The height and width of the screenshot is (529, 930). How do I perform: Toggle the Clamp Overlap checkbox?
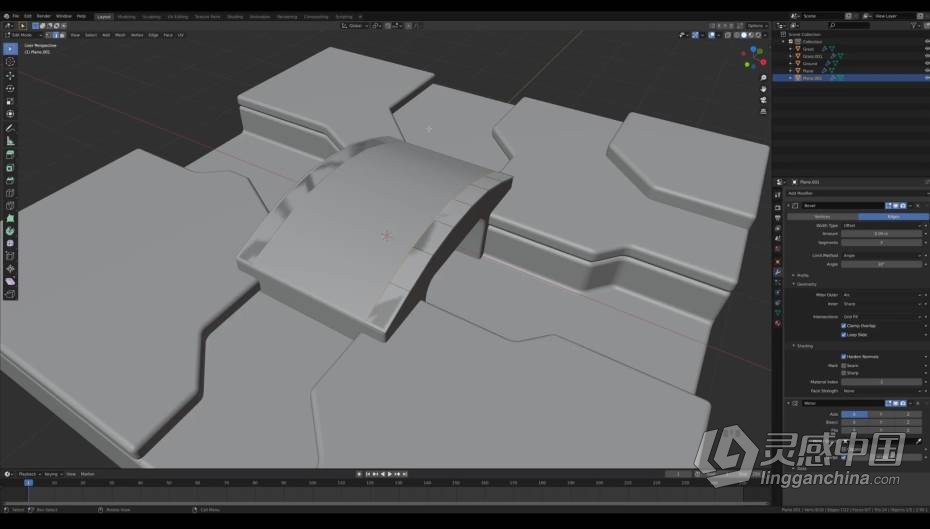tap(843, 326)
